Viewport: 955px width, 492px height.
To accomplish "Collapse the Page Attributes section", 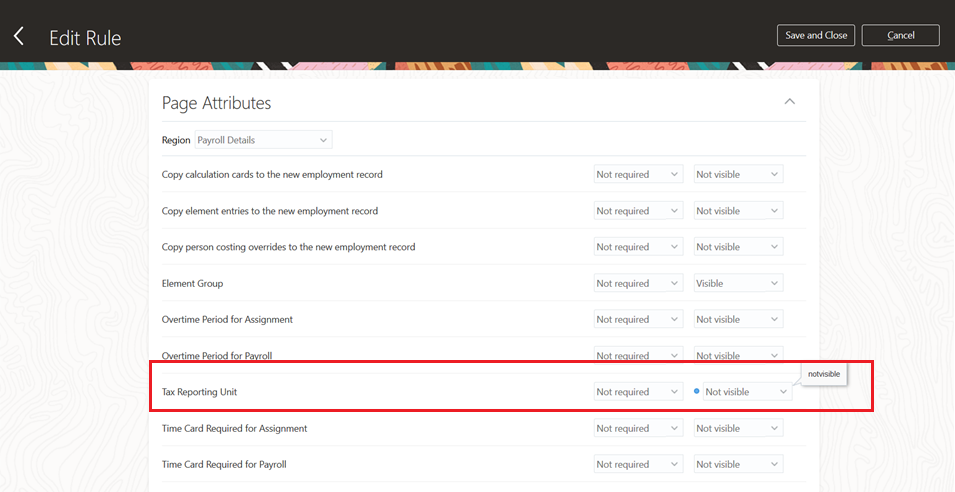I will [789, 102].
